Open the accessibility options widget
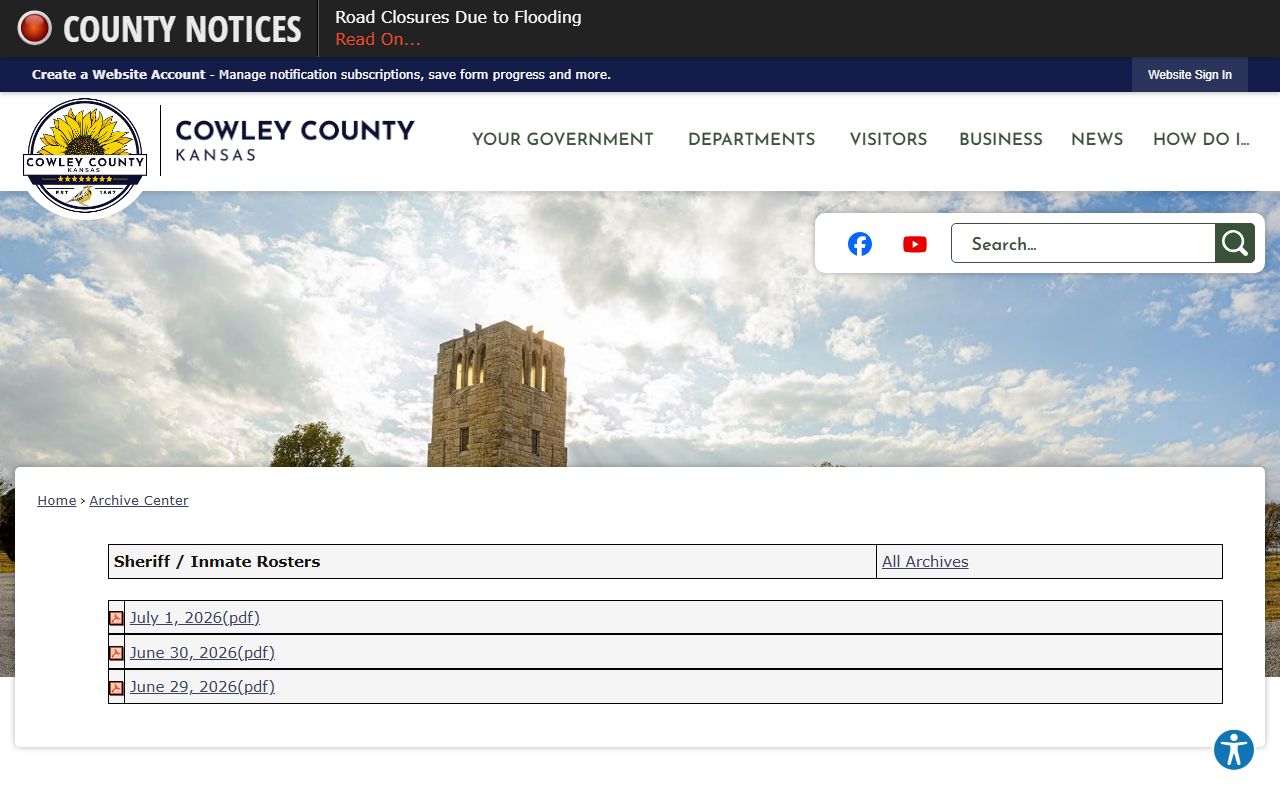This screenshot has height=800, width=1280. (1234, 750)
